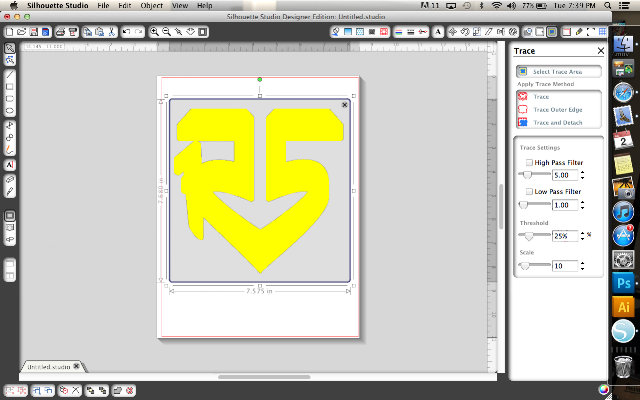Open the Trace window icon
The width and height of the screenshot is (640, 400).
pos(552,32)
